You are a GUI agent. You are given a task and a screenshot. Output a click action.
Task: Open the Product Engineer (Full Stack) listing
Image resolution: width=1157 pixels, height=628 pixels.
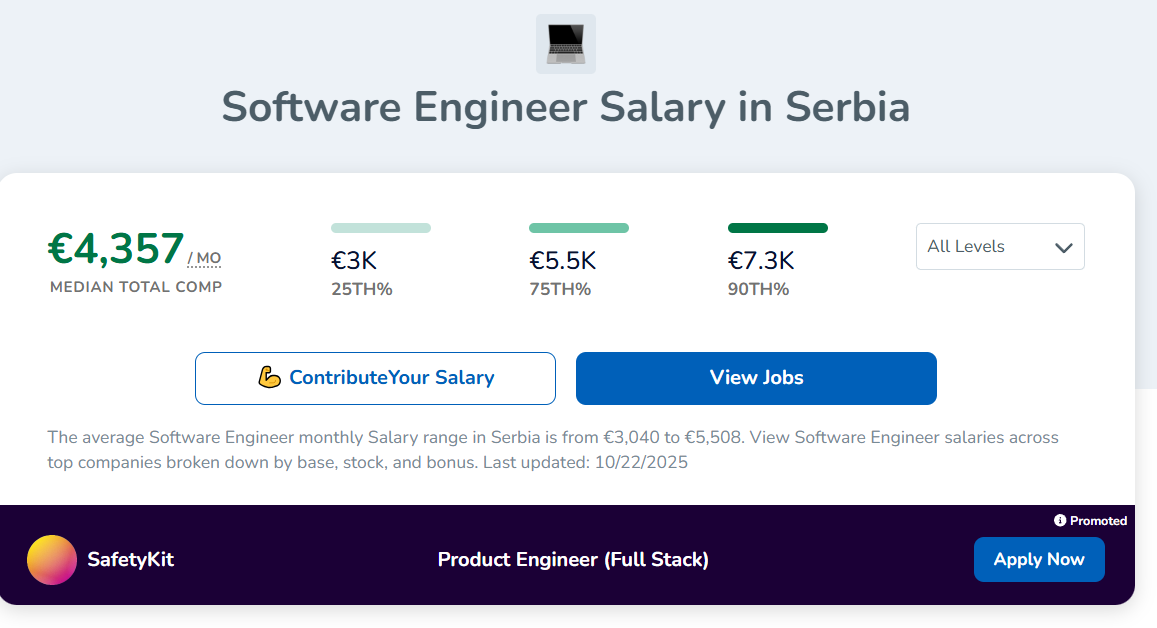pyautogui.click(x=573, y=560)
